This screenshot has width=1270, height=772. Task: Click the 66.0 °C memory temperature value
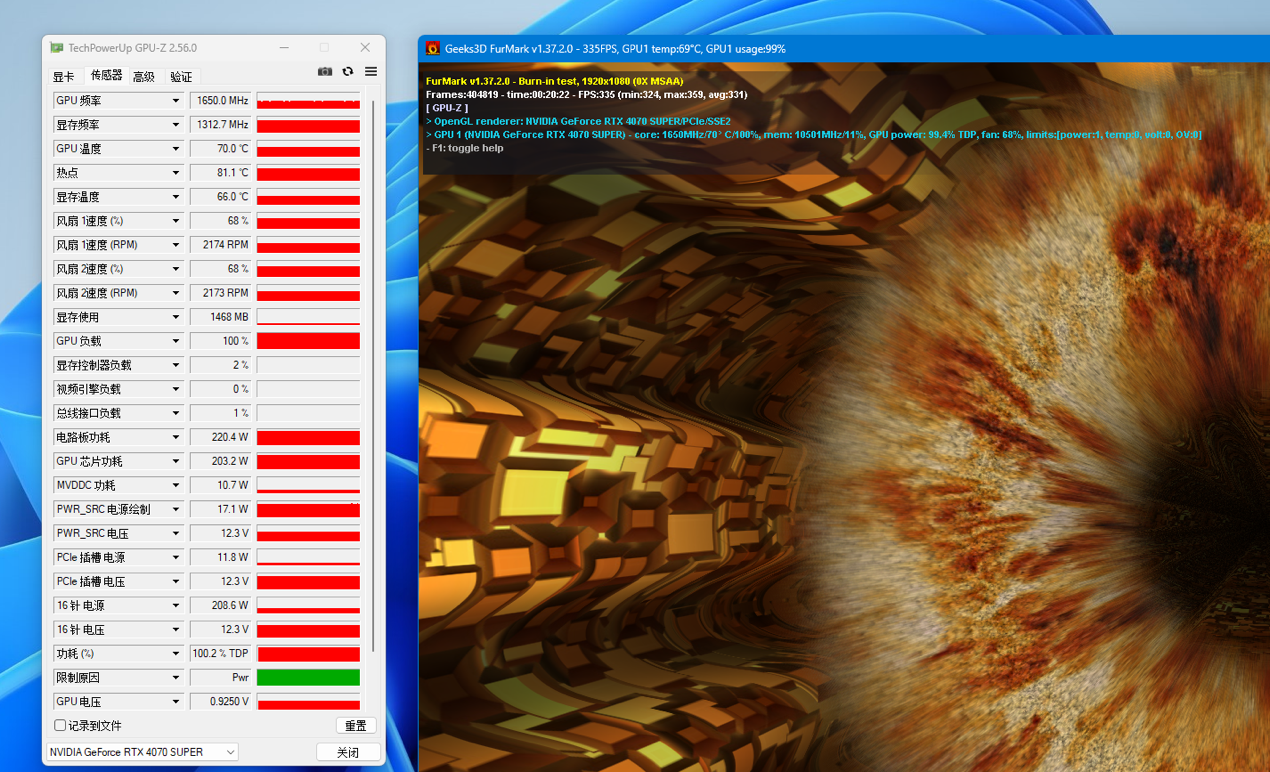[220, 197]
